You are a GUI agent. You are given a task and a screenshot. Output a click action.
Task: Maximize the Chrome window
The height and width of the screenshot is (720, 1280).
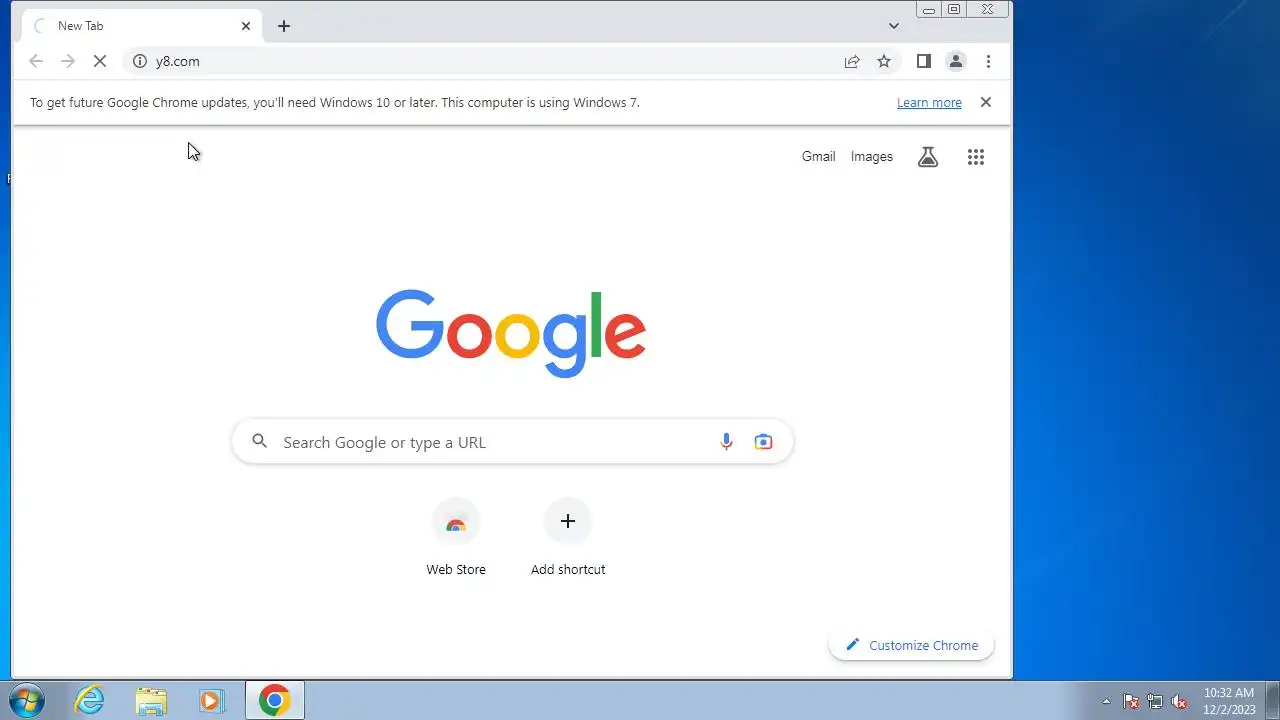pos(954,9)
